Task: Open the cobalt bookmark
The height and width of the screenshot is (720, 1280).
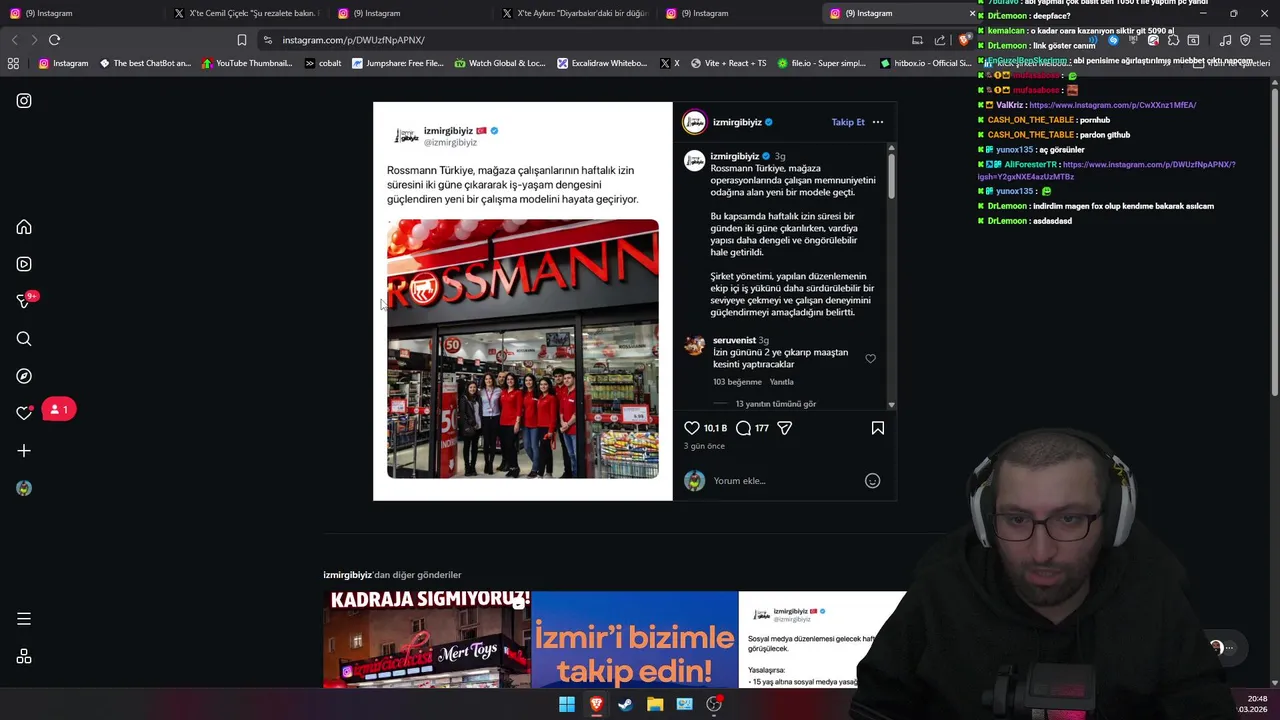Action: tap(323, 63)
